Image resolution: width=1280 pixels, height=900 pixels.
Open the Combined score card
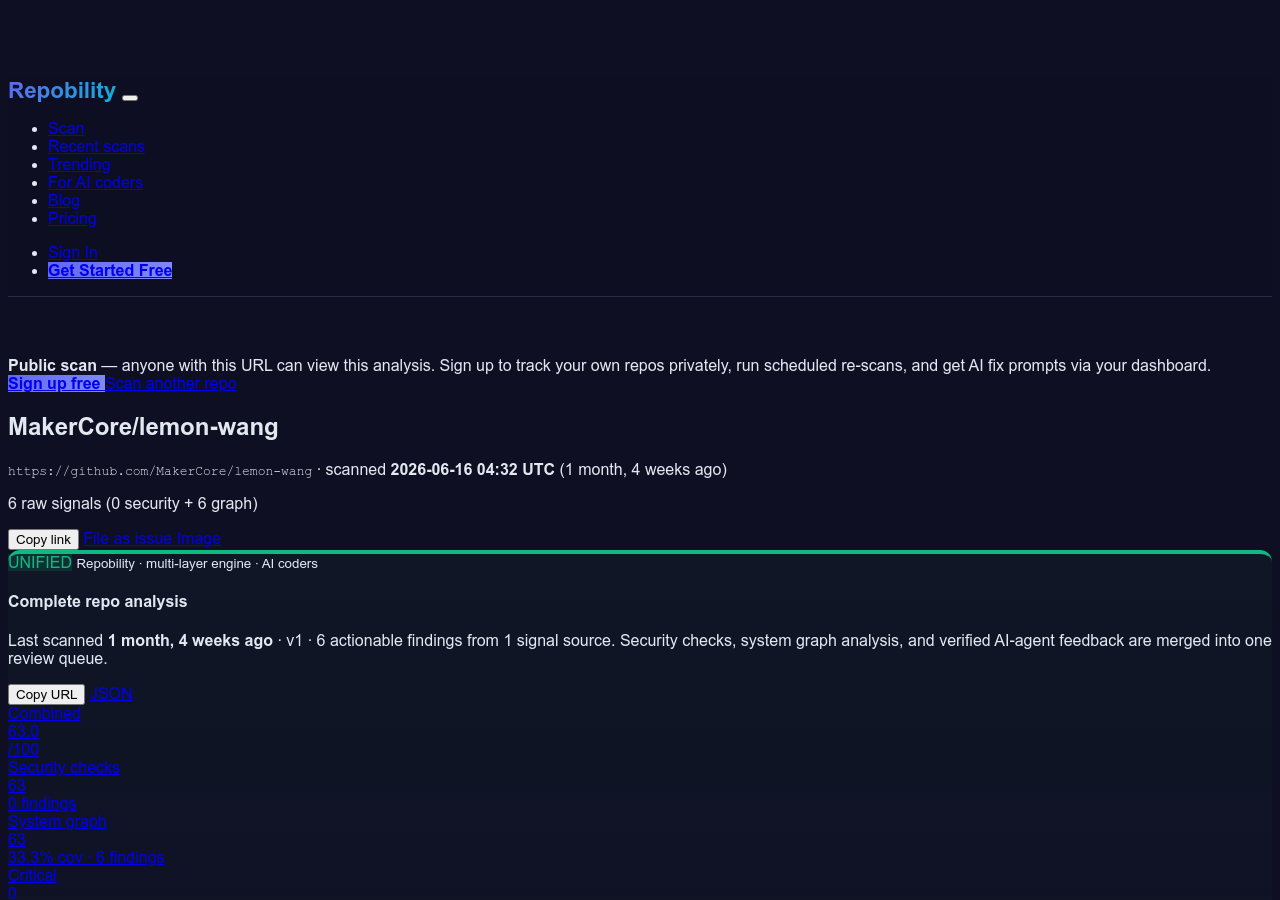click(x=44, y=731)
